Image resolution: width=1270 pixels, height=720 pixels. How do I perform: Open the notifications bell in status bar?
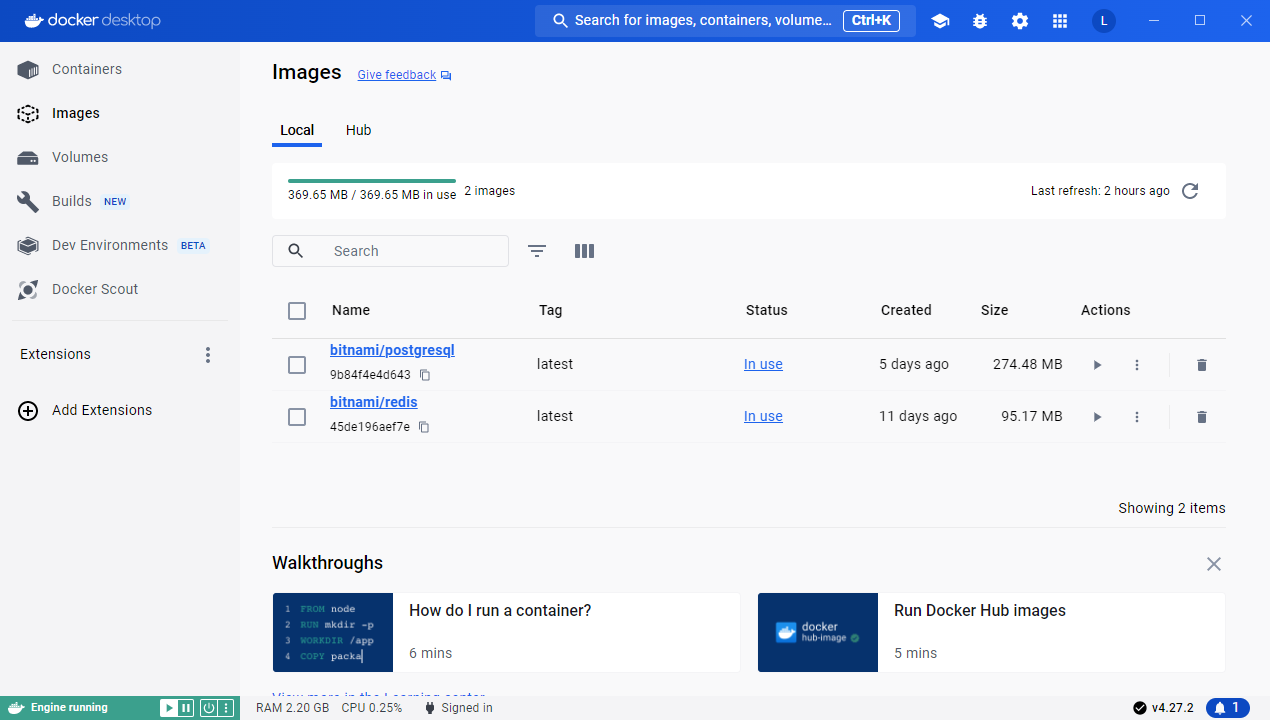[1228, 708]
